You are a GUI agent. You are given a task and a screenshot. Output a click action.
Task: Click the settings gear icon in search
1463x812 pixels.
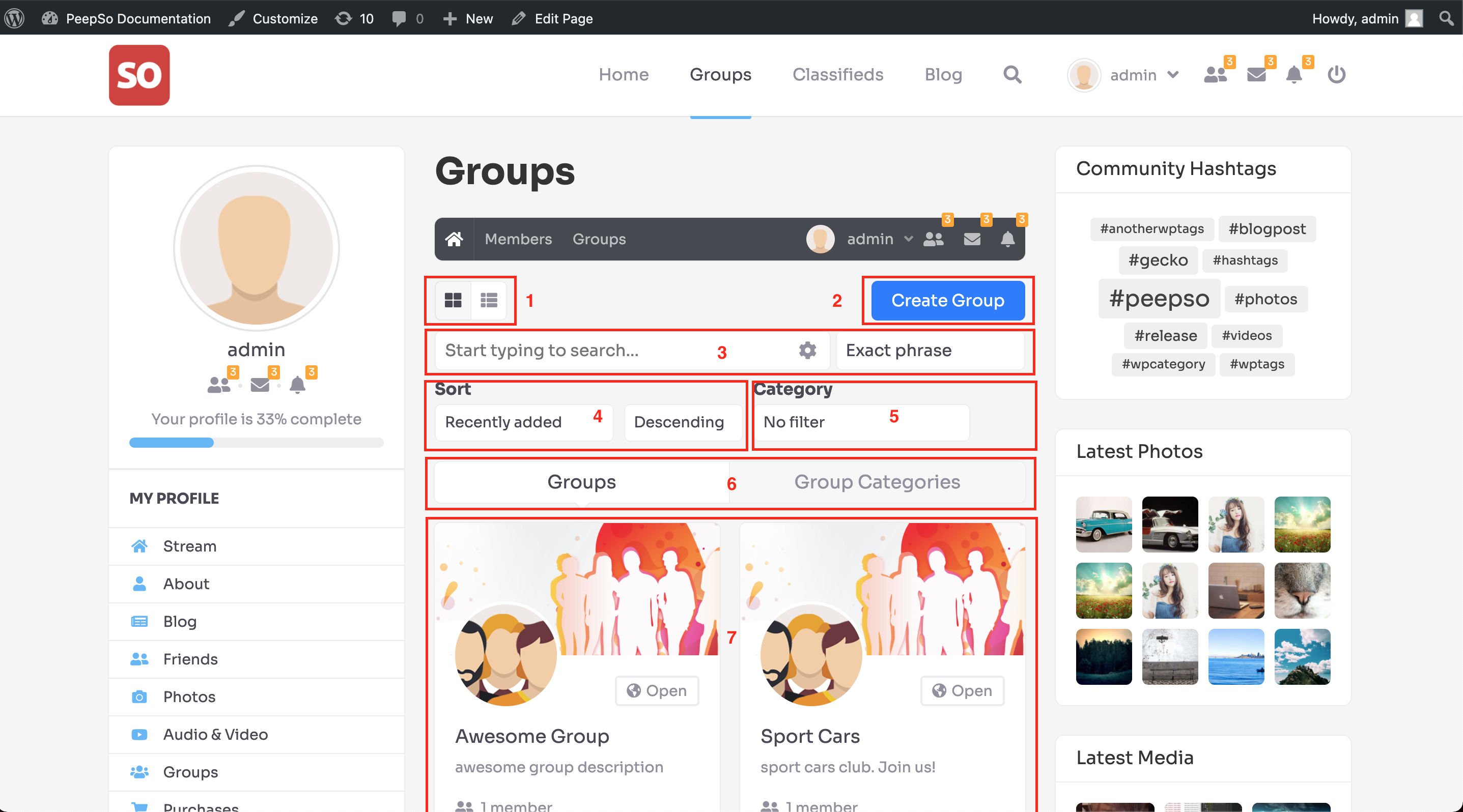point(808,350)
